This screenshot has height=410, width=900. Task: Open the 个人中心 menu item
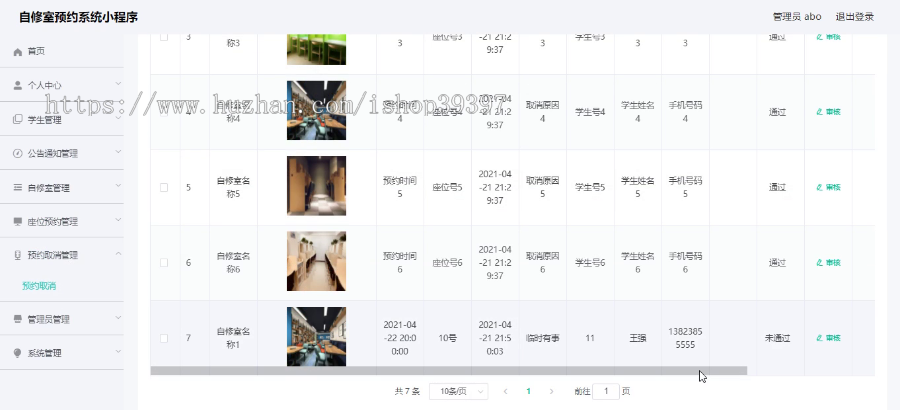coord(61,86)
